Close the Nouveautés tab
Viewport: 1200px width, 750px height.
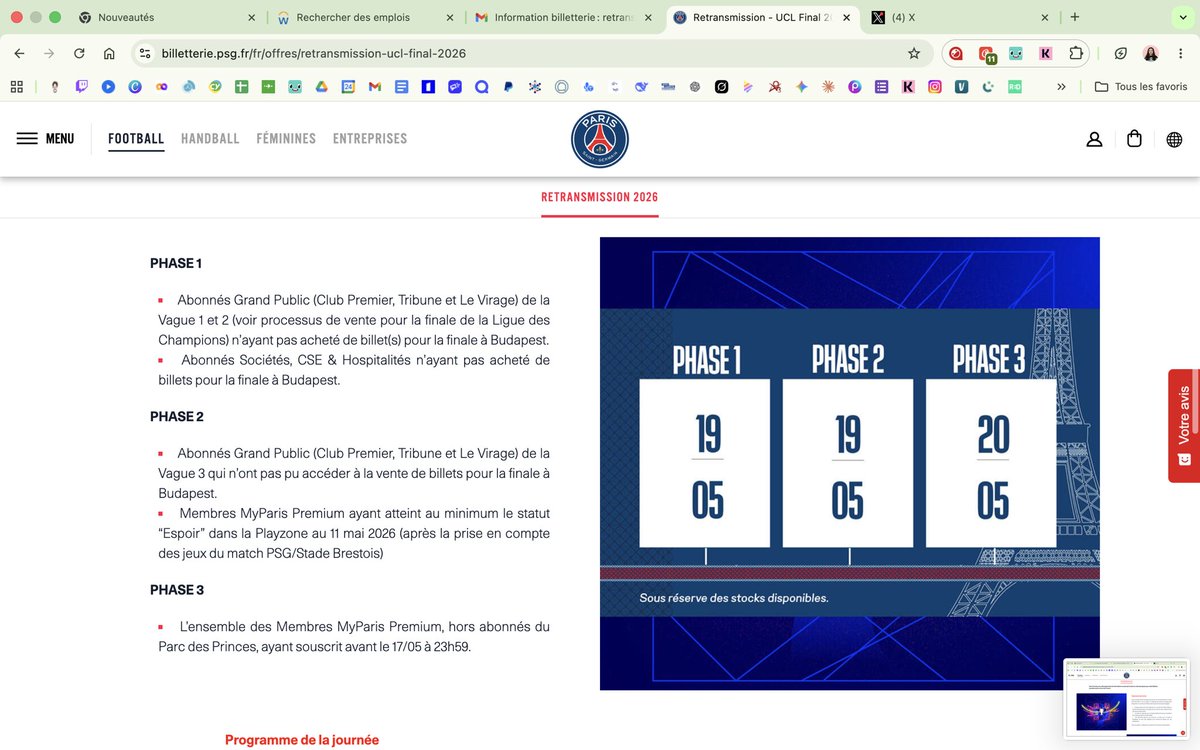(250, 17)
